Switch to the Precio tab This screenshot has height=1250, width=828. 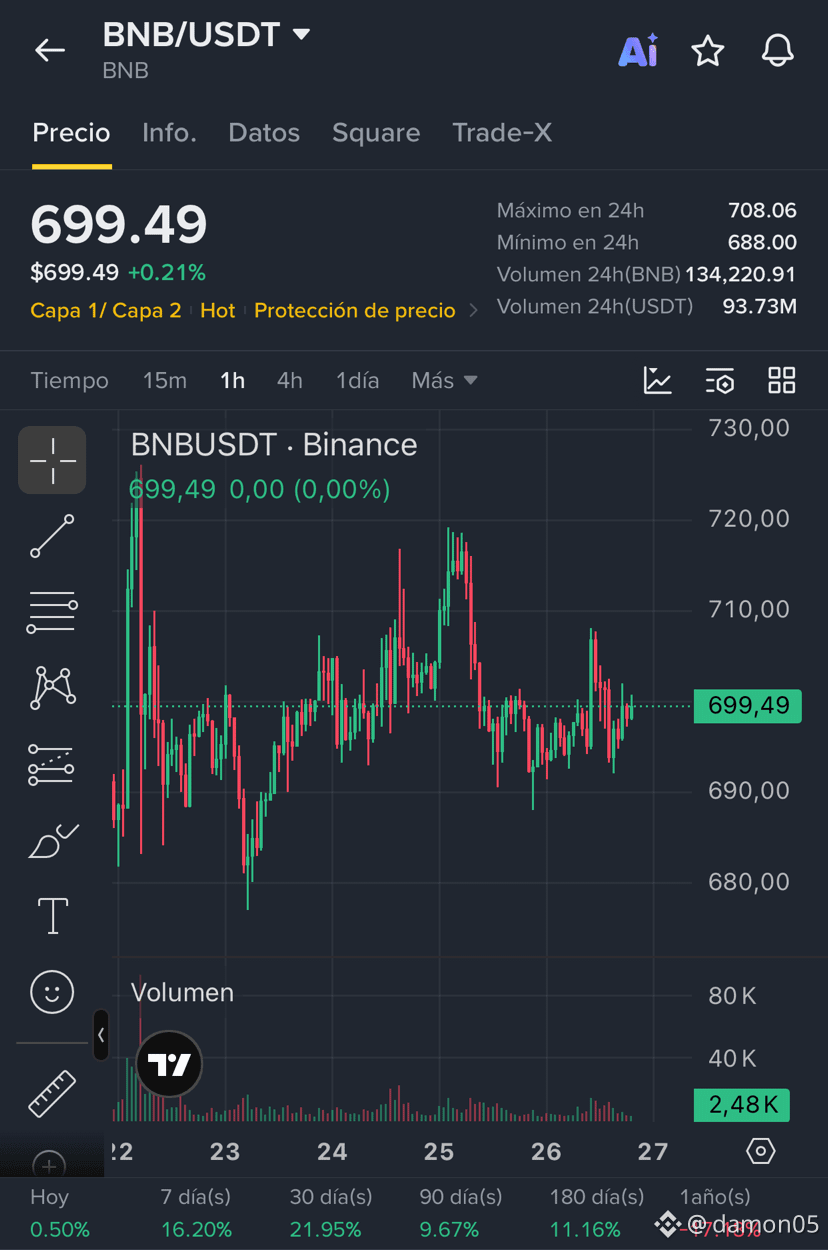coord(71,133)
